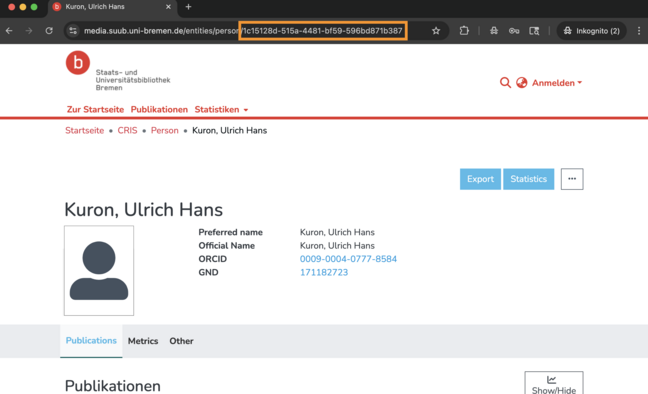Open the three-dot more options button
Screen dimensions: 648x394
click(x=572, y=179)
